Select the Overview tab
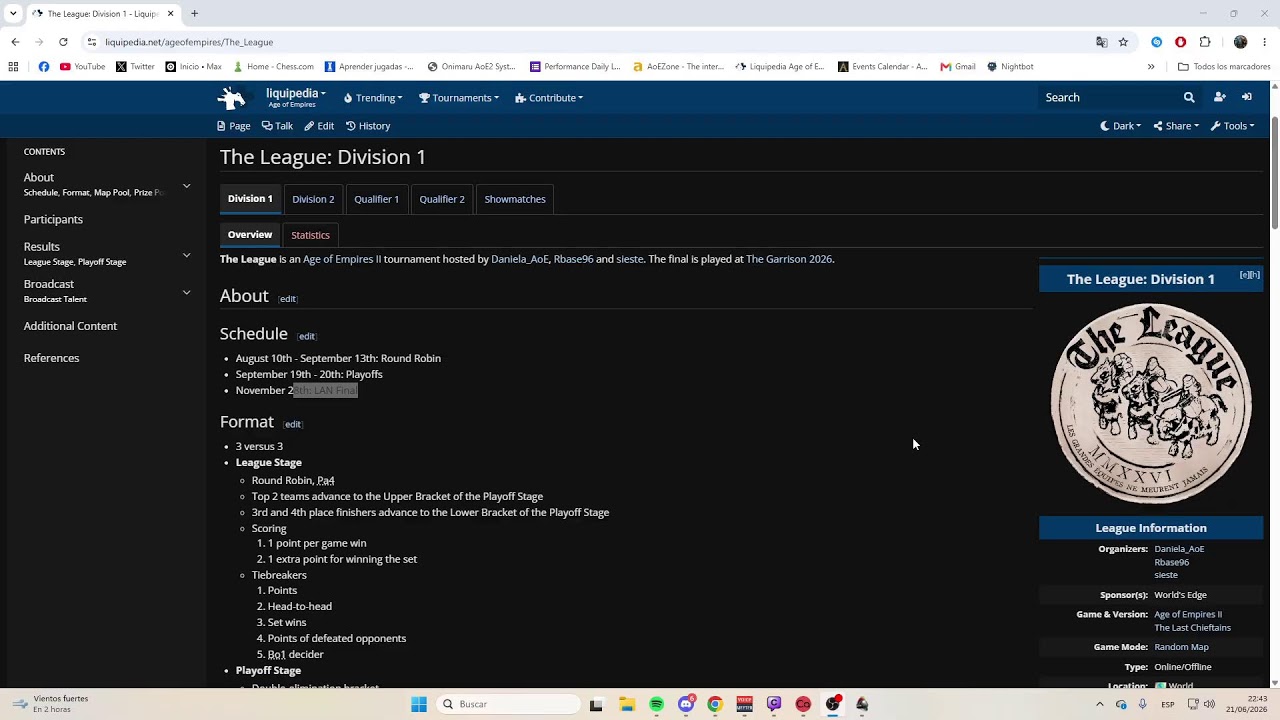Image resolution: width=1280 pixels, height=720 pixels. pos(250,235)
